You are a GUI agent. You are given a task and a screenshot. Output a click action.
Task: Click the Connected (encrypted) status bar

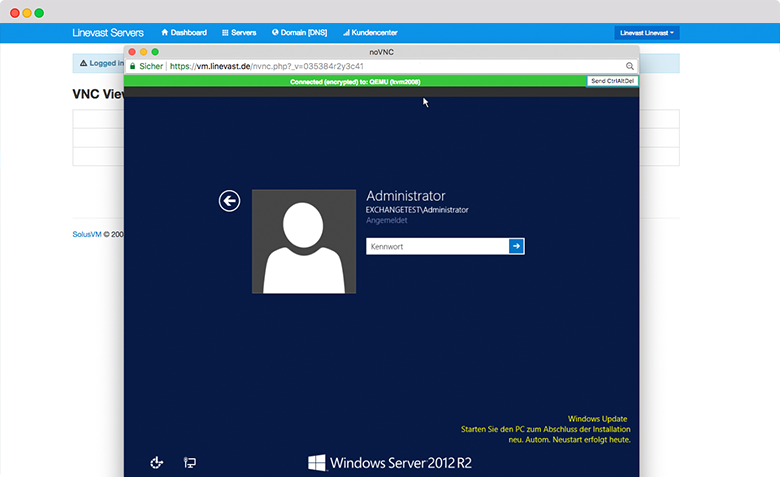pos(355,82)
